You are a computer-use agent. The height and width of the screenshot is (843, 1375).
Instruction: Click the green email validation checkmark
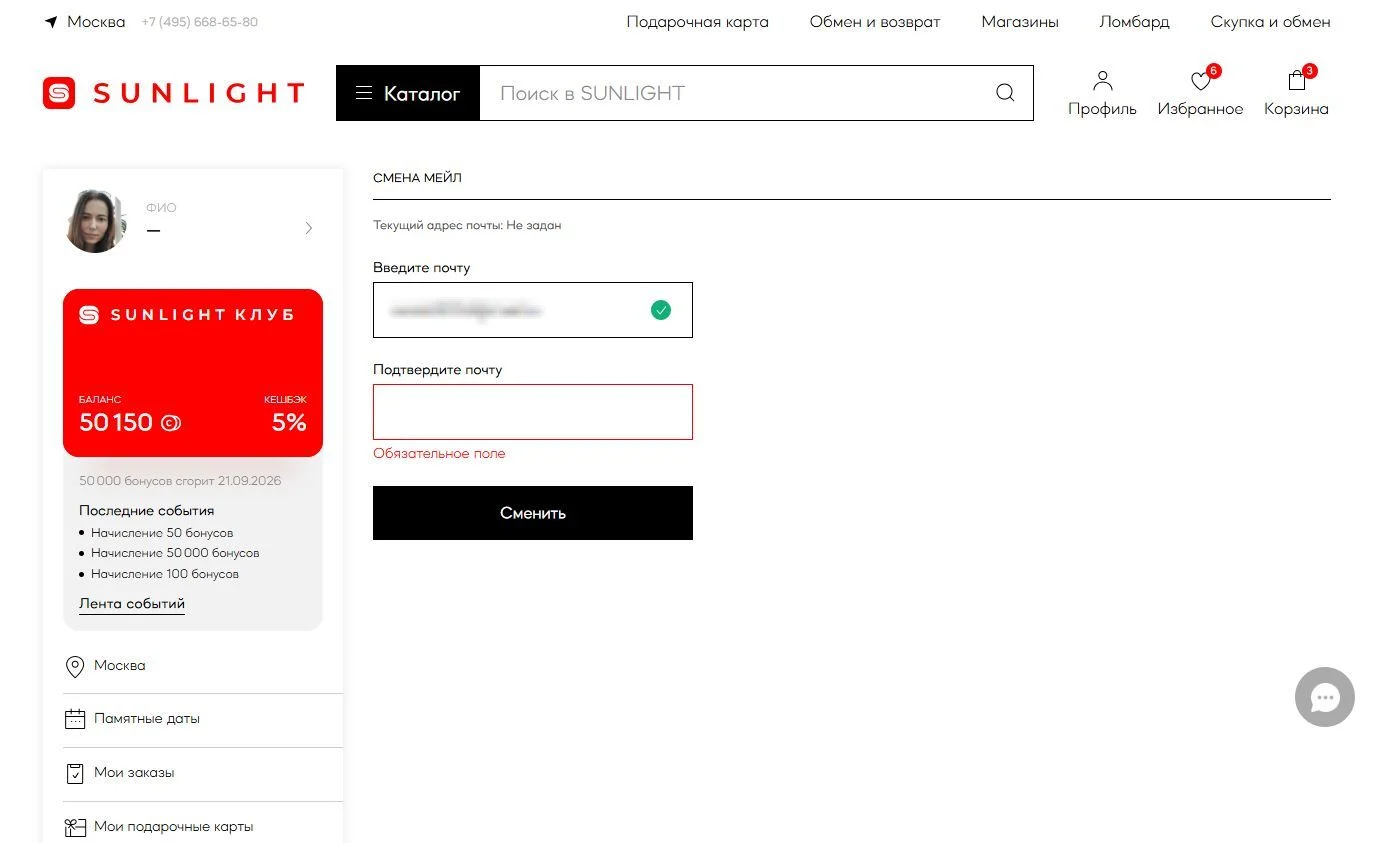click(x=661, y=310)
